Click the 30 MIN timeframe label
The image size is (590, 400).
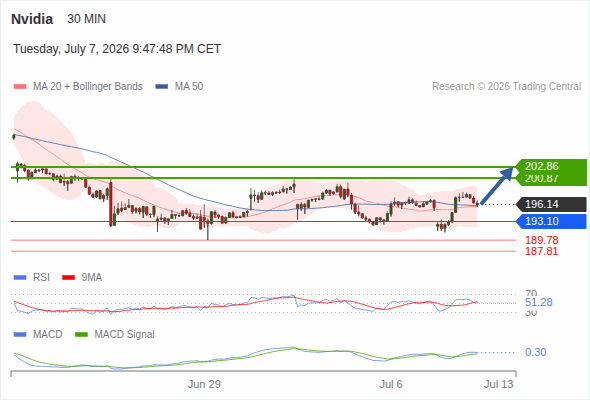click(x=87, y=19)
